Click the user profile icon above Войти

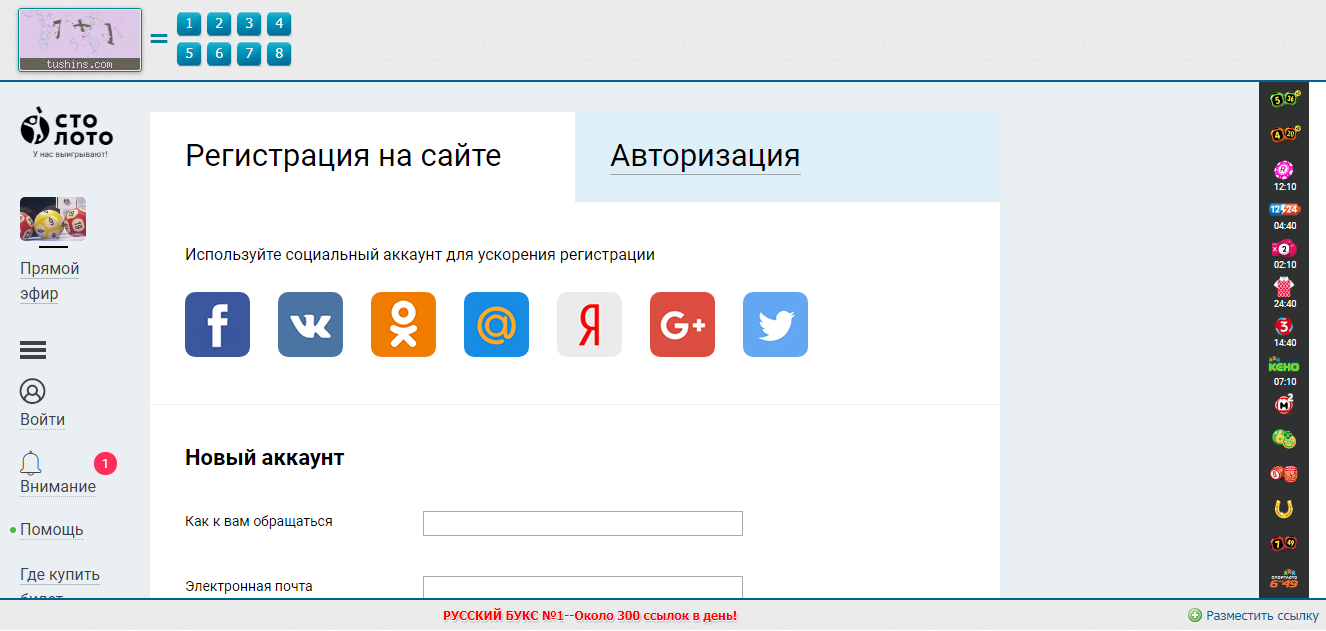(33, 391)
